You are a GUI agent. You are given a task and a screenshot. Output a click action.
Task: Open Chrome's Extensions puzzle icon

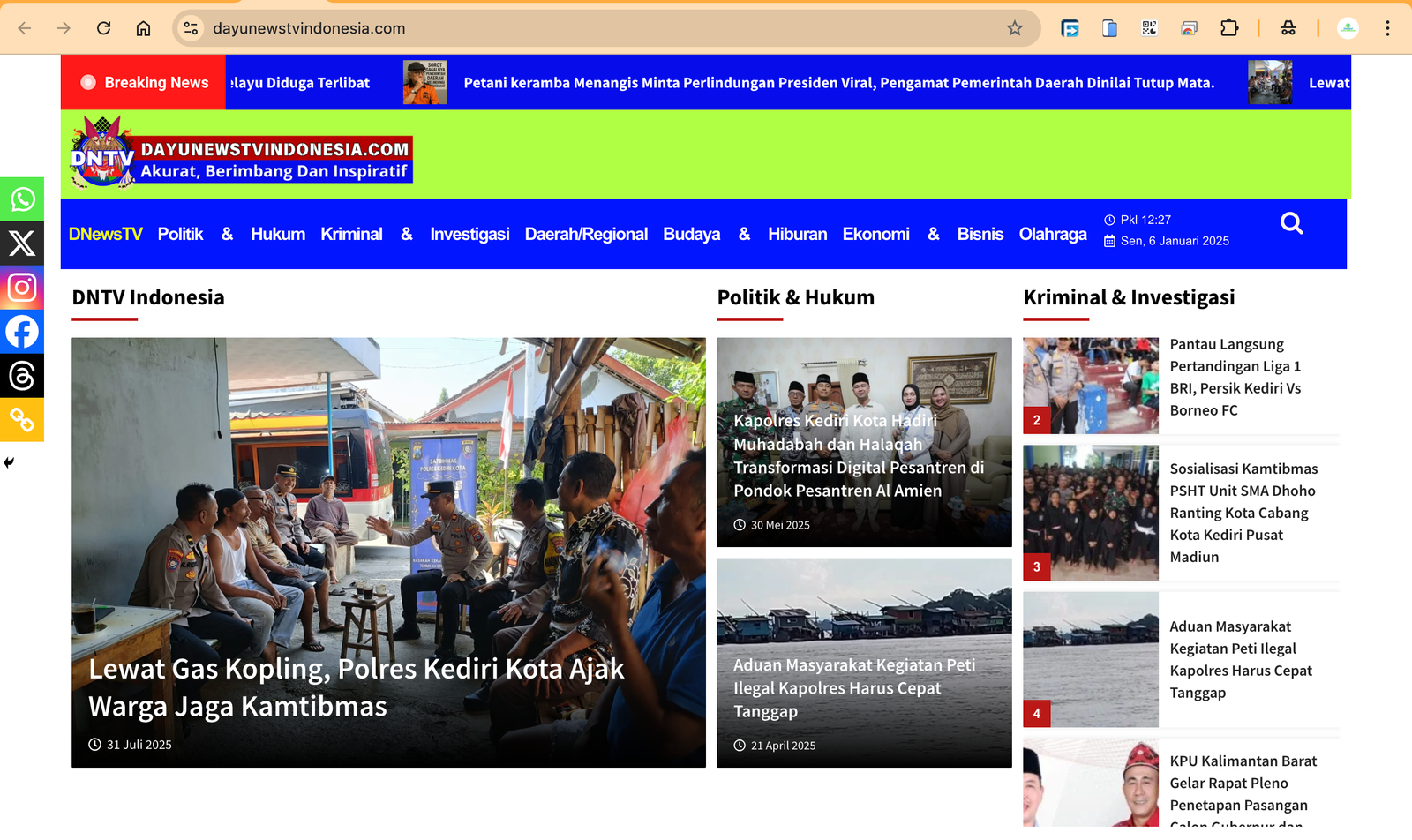coord(1229,27)
